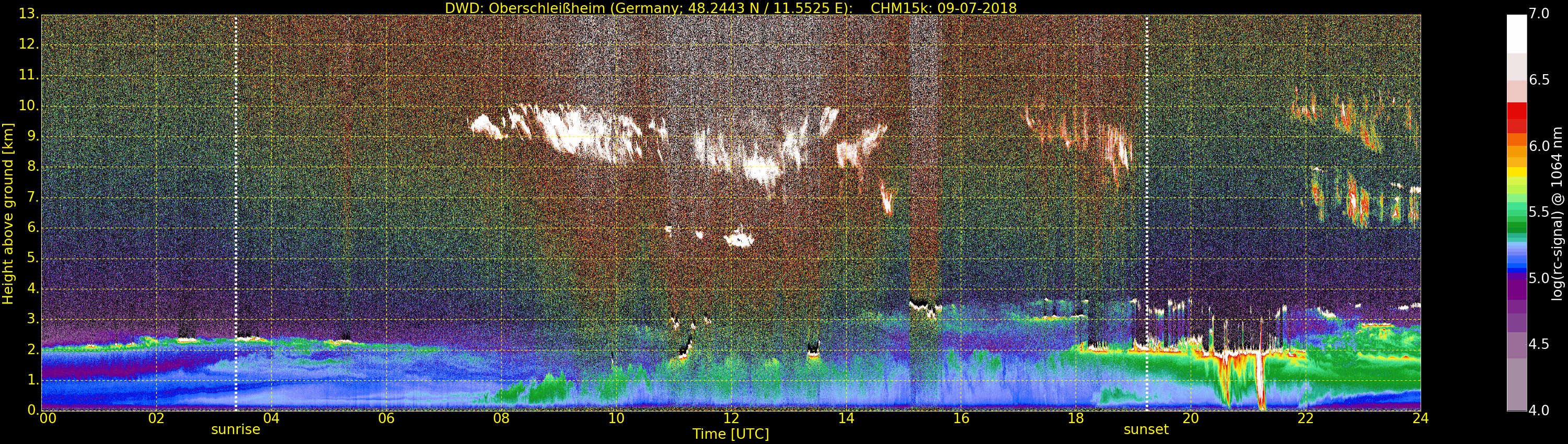Click the colorbar tick label '6.5'

(1539, 80)
